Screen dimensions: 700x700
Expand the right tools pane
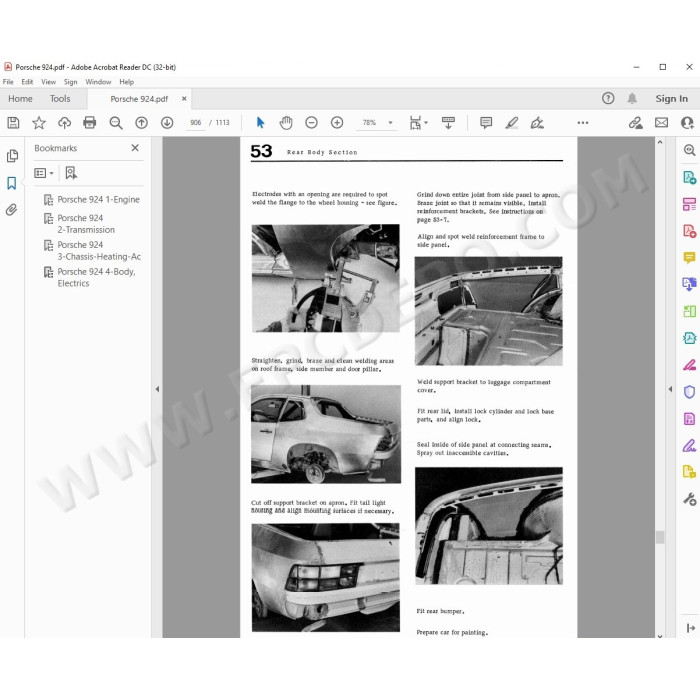tap(690, 628)
